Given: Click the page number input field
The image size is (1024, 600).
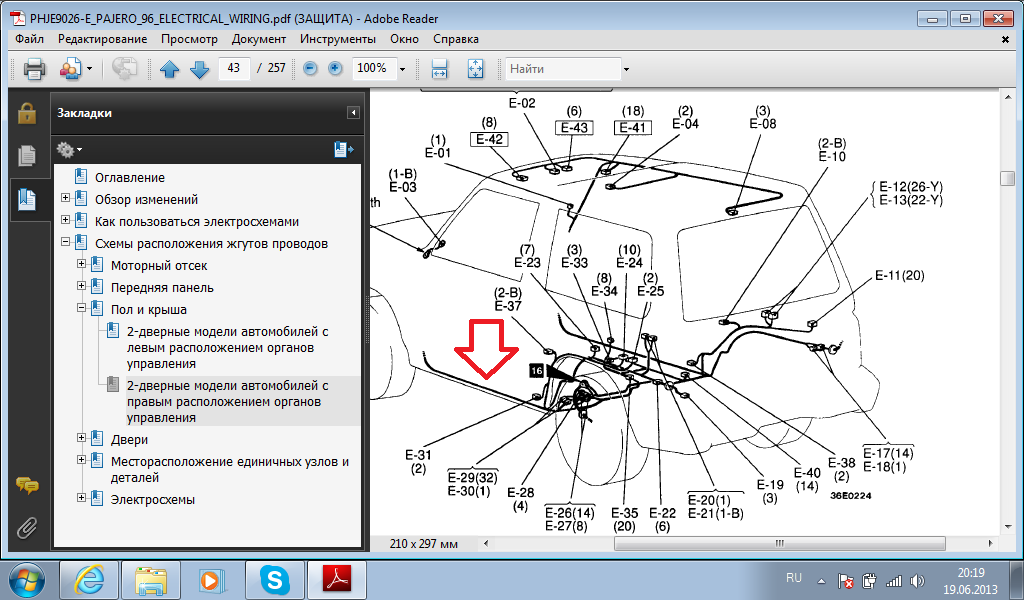Looking at the screenshot, I should click(234, 69).
